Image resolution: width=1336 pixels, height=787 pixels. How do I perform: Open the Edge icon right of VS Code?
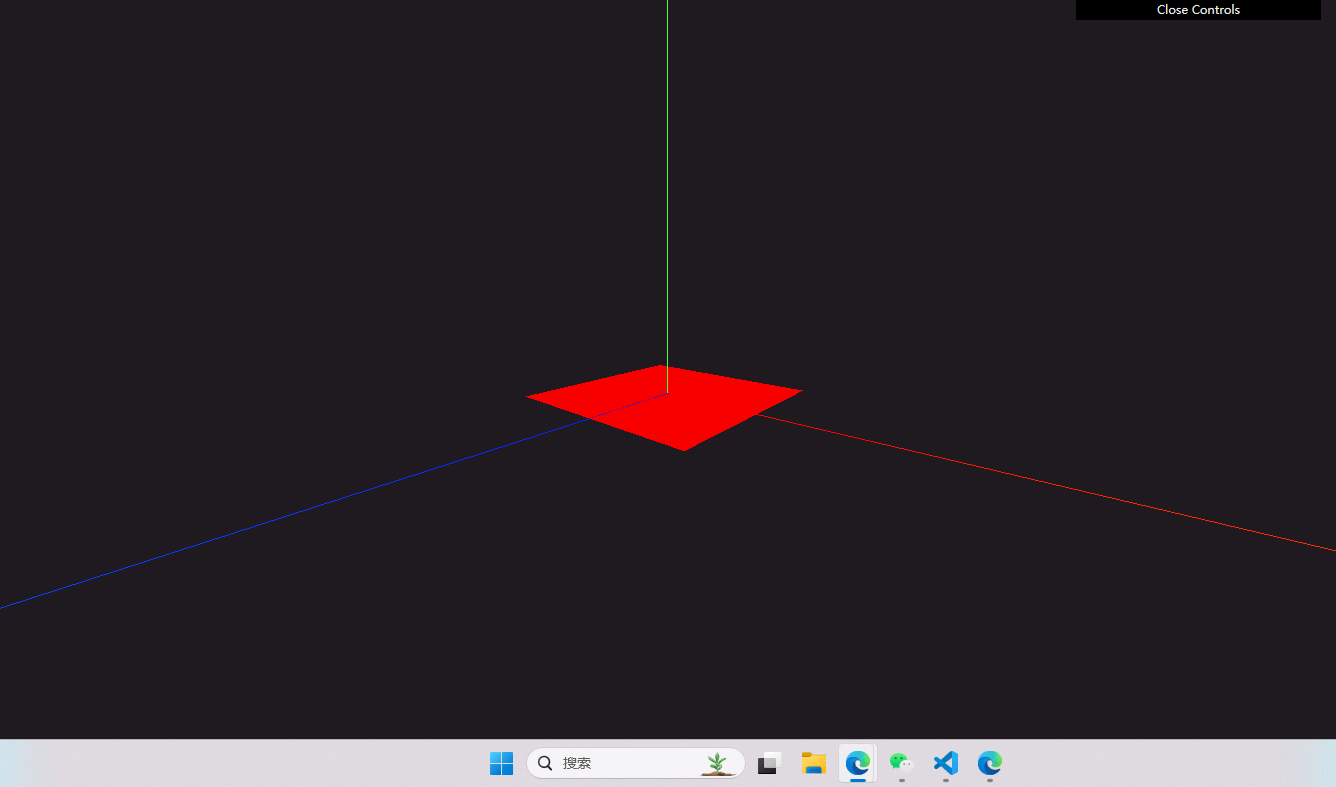[x=989, y=763]
